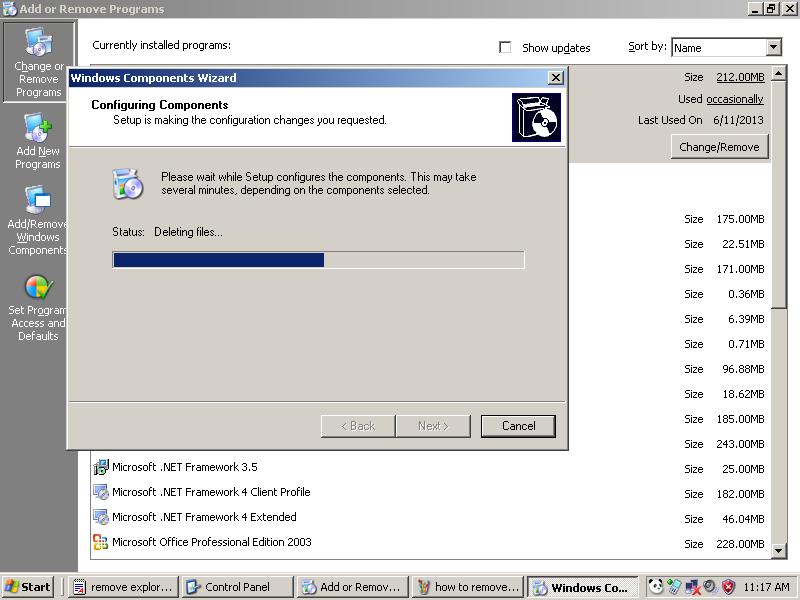Click the program list scrollbar thumb
The image size is (800, 600).
coord(778,194)
